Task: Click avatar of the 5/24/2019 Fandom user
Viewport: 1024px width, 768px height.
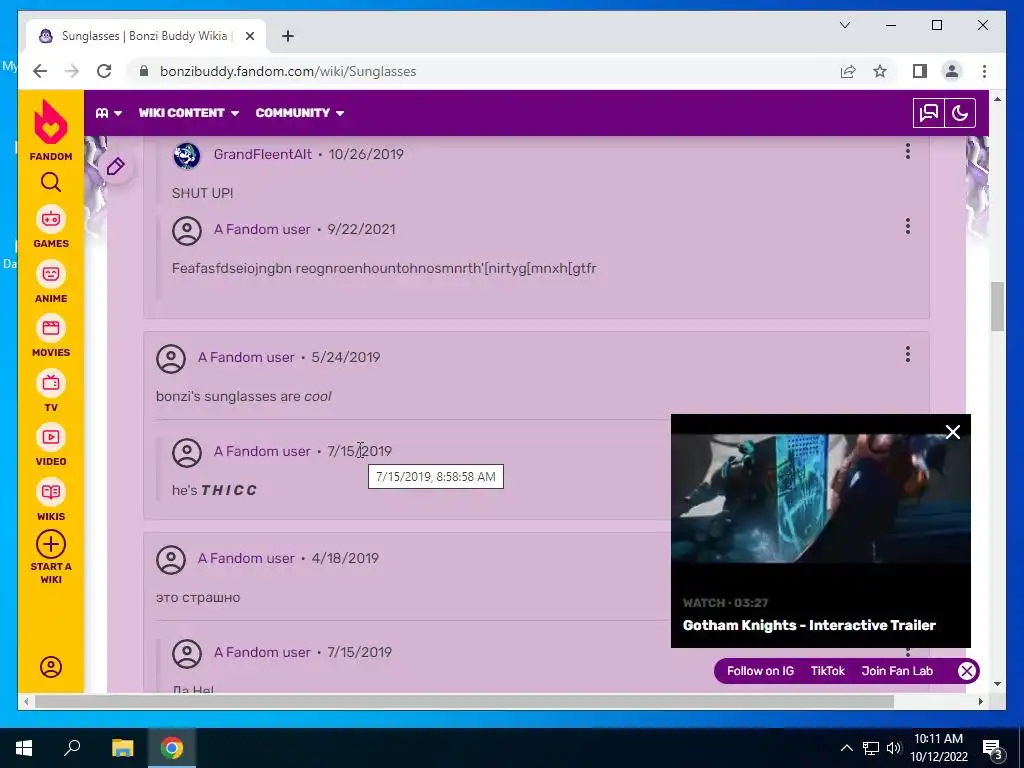Action: tap(171, 359)
